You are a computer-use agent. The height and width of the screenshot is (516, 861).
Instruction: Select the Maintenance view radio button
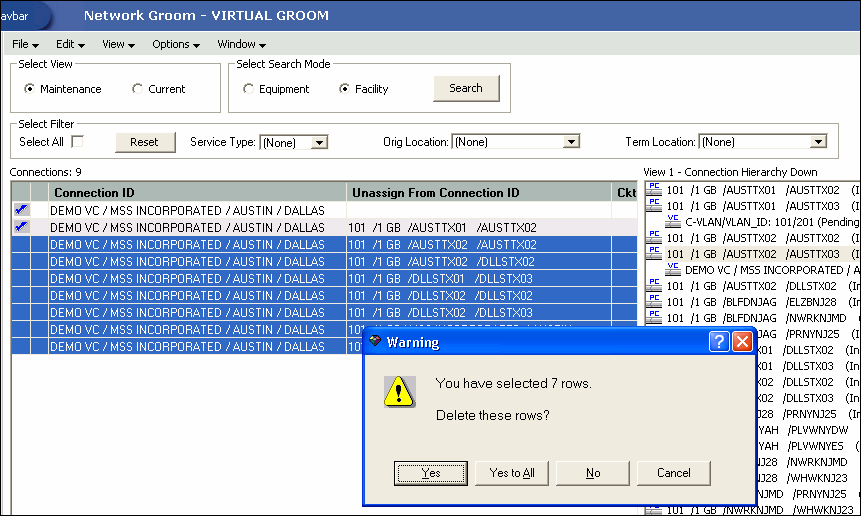tap(30, 88)
